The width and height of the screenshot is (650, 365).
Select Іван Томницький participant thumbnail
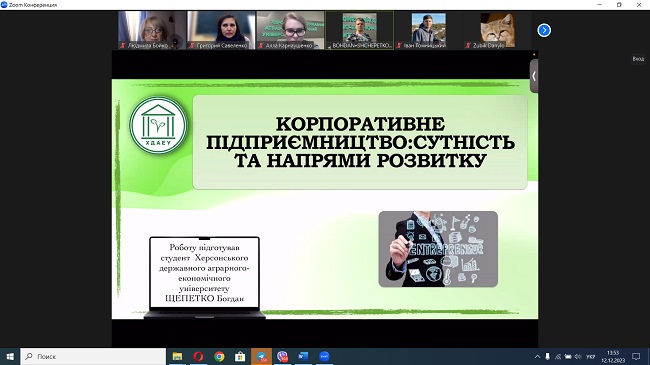(x=428, y=30)
